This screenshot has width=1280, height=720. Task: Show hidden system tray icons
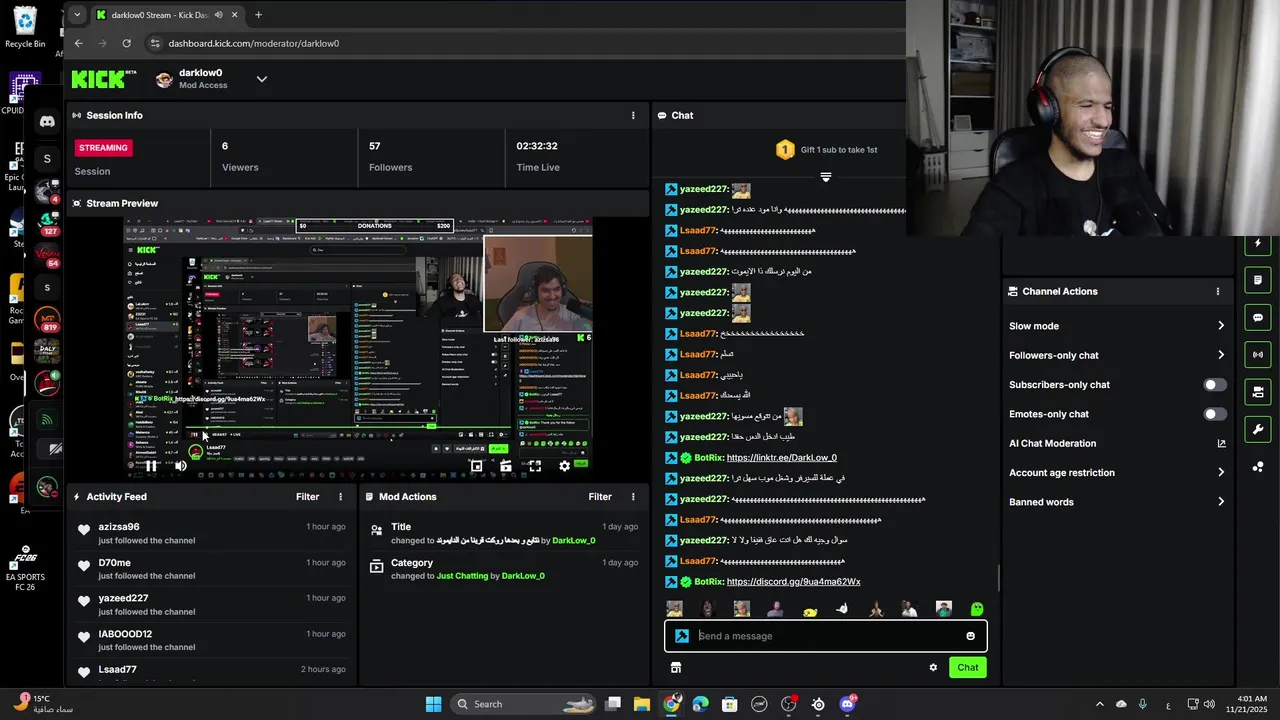click(x=1099, y=704)
